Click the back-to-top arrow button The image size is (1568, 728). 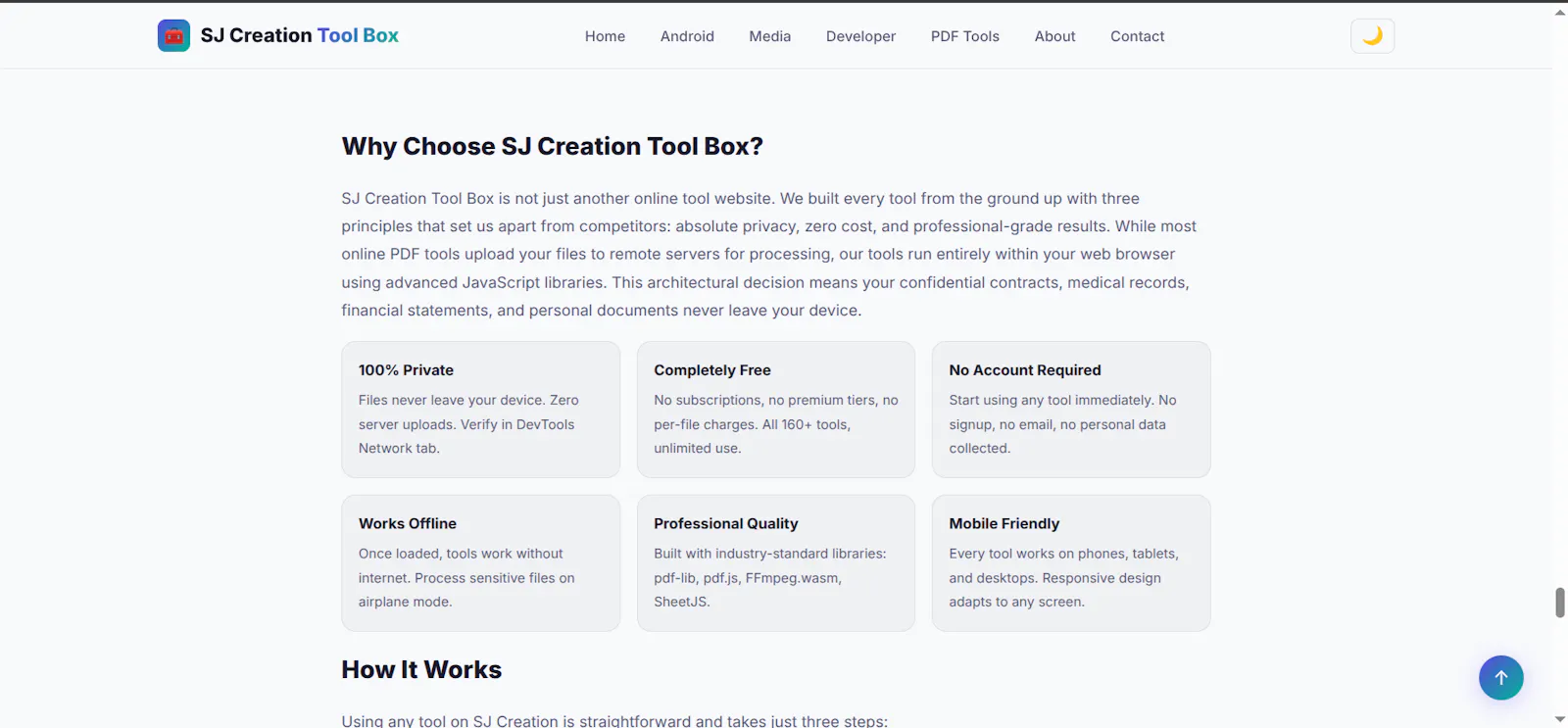pos(1500,677)
